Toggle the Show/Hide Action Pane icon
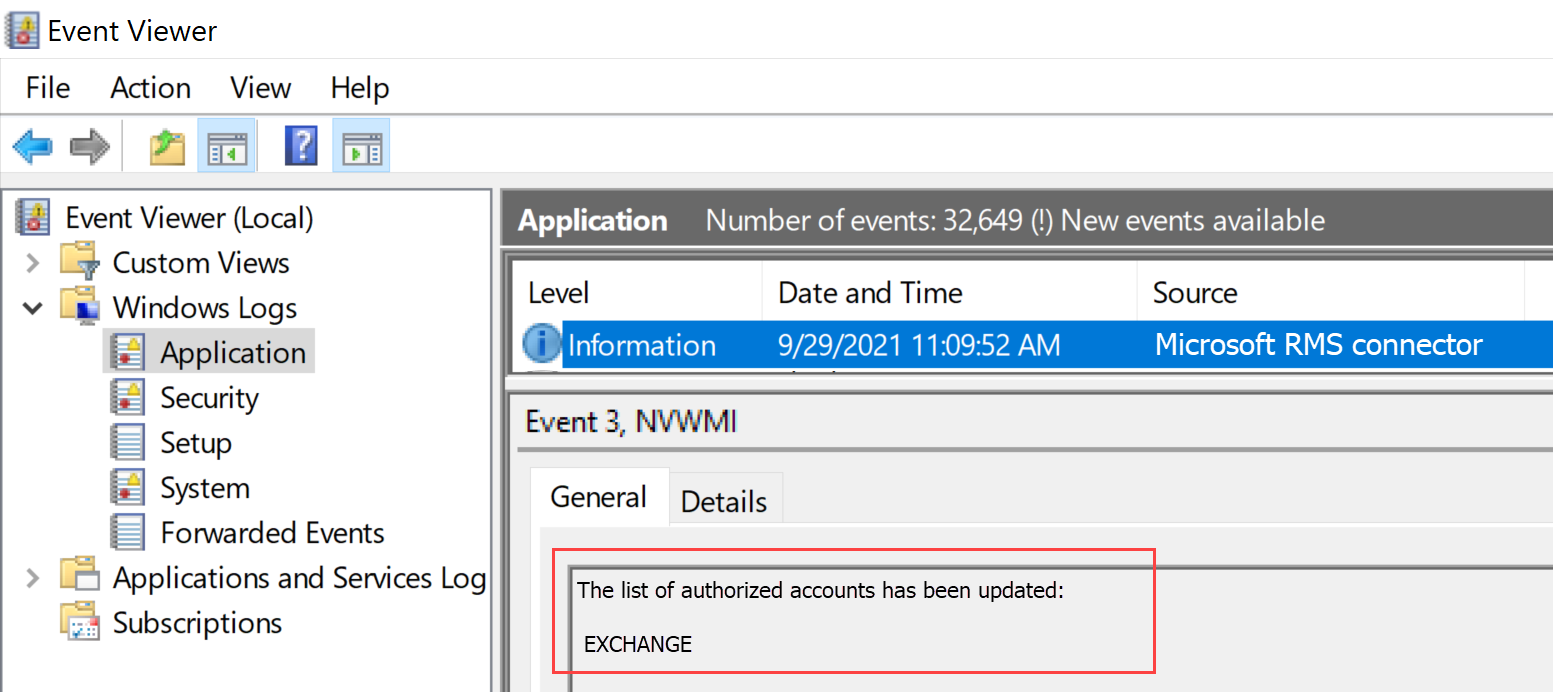This screenshot has width=1553, height=692. point(361,147)
